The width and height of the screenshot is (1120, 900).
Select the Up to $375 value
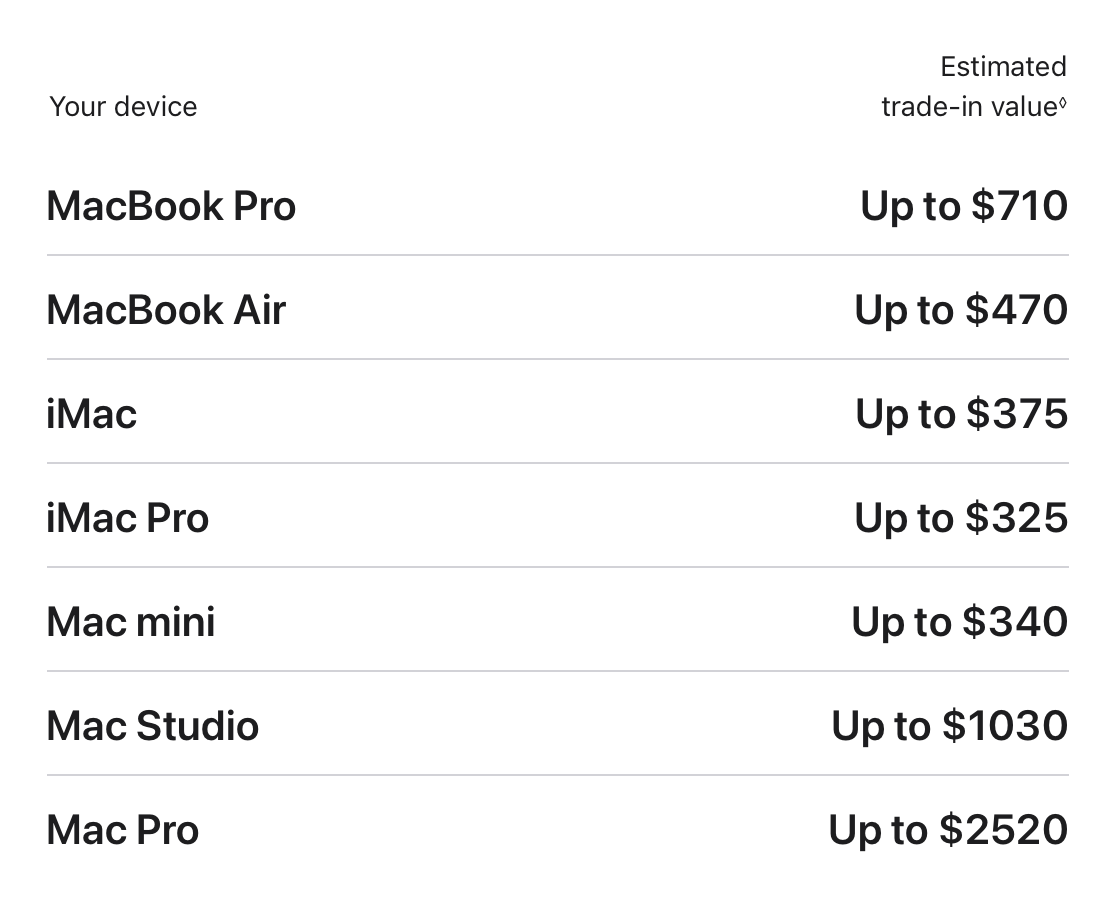point(961,414)
